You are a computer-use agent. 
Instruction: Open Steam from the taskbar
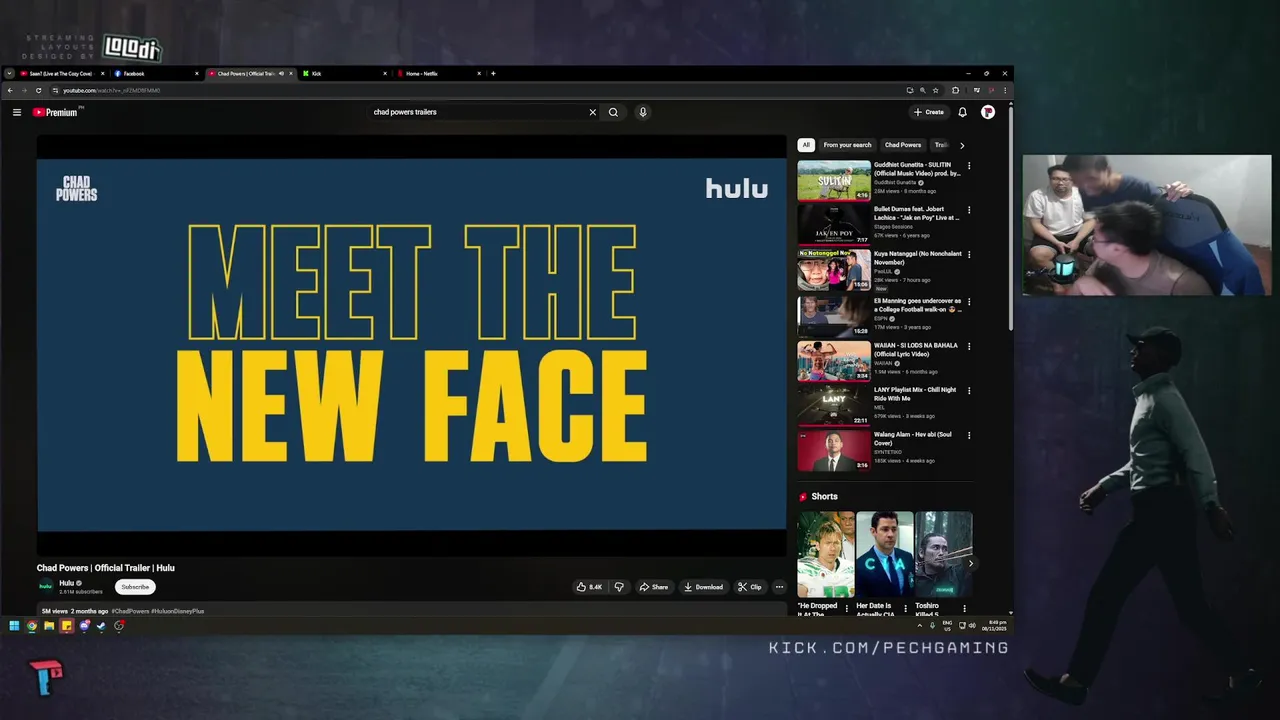click(101, 626)
